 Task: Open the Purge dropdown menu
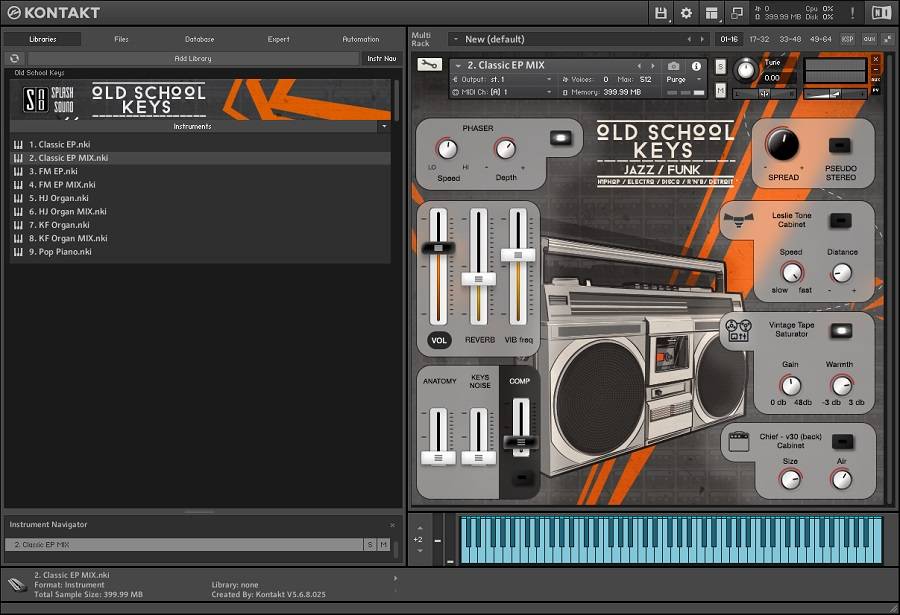pyautogui.click(x=682, y=79)
